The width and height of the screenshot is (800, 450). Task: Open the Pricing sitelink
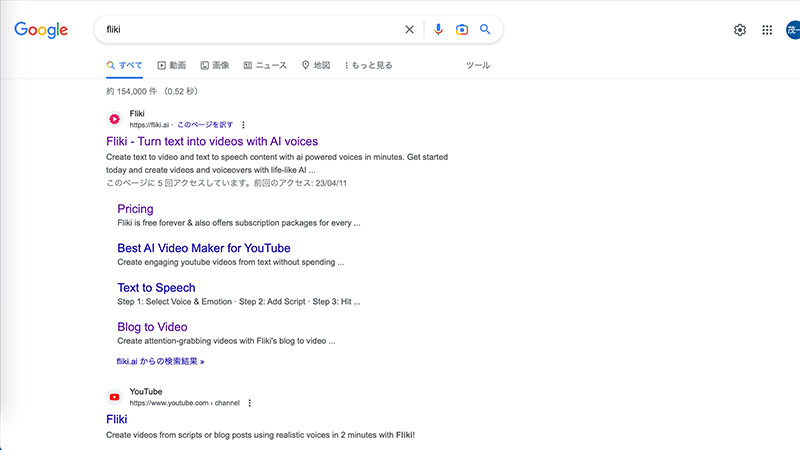135,209
